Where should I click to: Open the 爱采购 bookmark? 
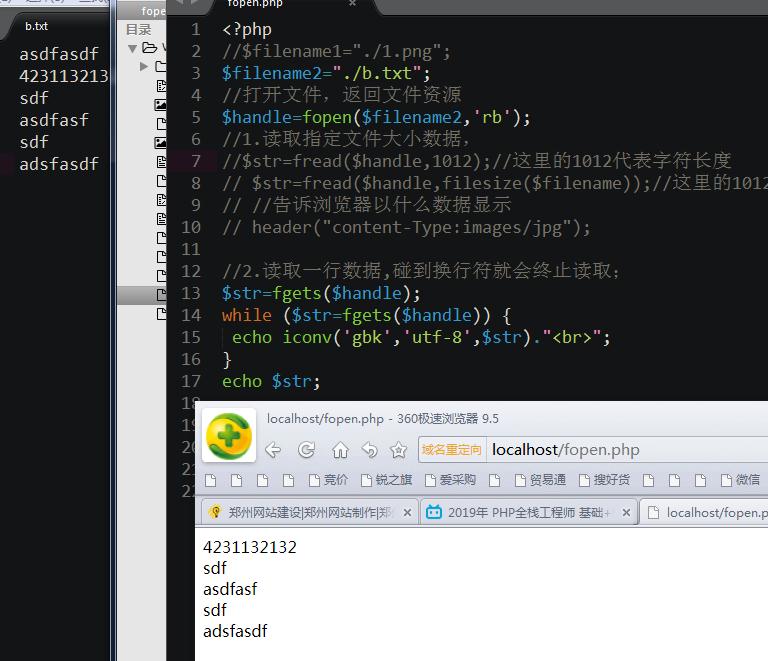point(451,480)
